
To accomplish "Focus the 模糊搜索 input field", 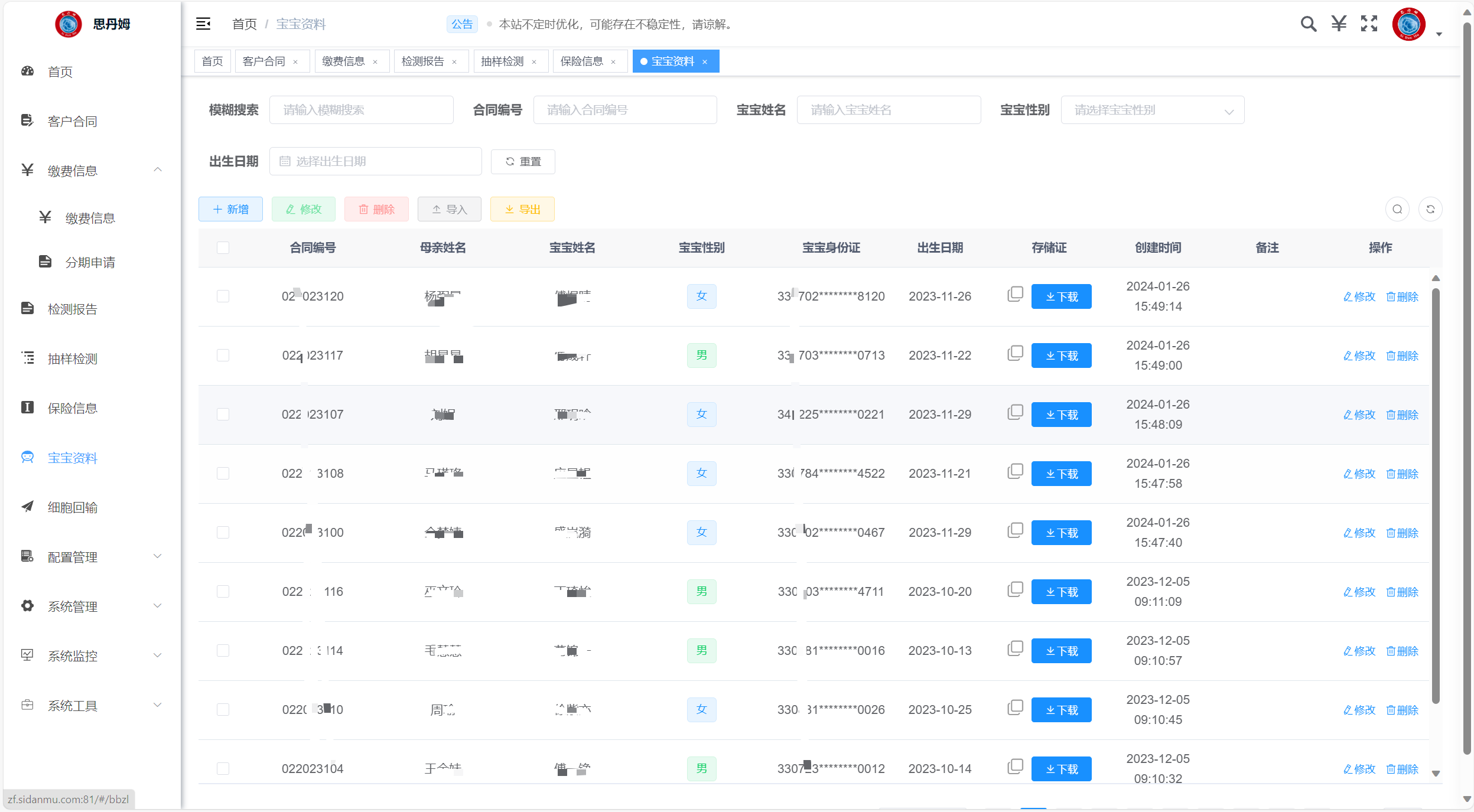I will coord(362,110).
